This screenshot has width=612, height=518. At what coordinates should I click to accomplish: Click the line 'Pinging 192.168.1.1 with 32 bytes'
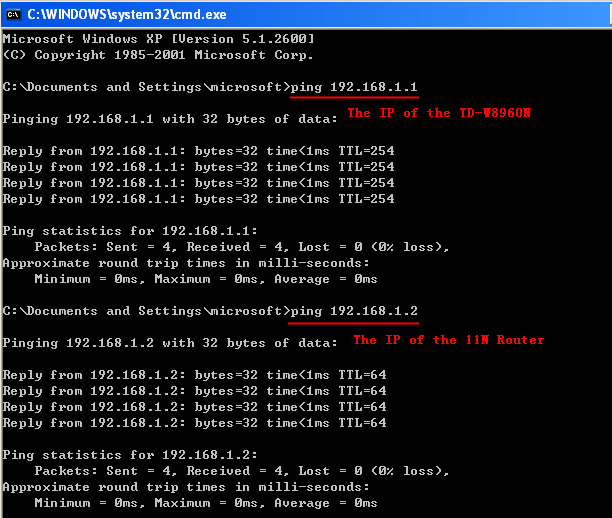(170, 119)
